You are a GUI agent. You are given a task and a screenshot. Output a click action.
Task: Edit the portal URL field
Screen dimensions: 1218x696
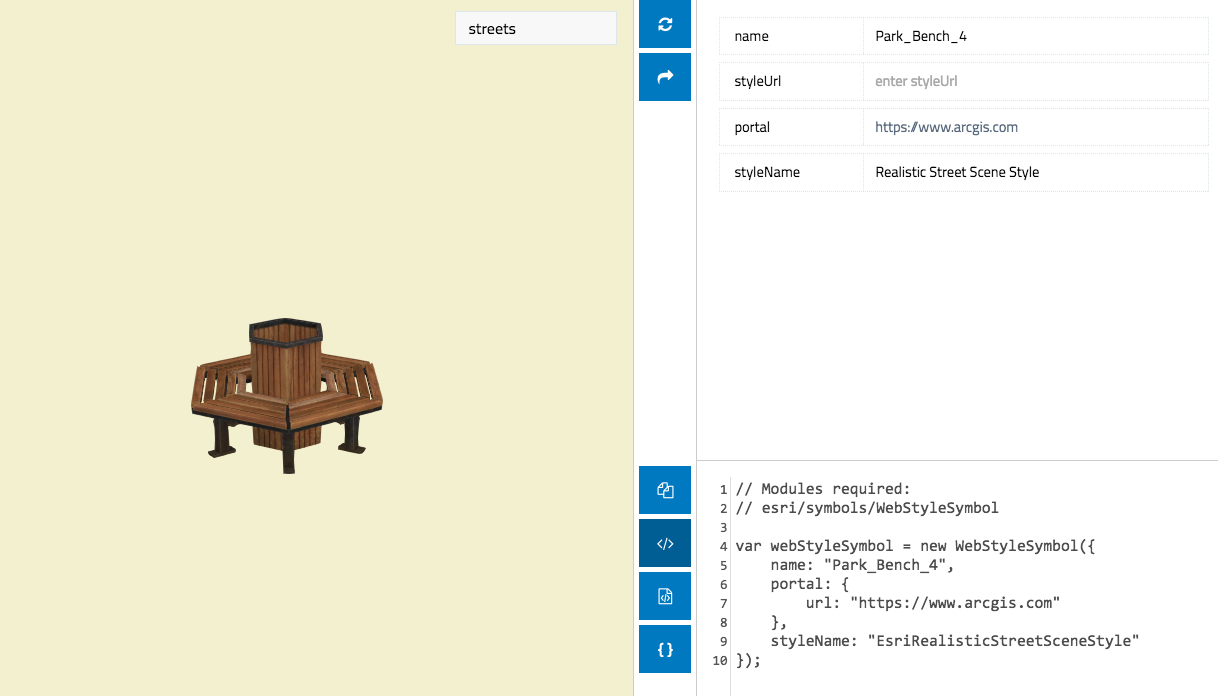(x=1036, y=127)
